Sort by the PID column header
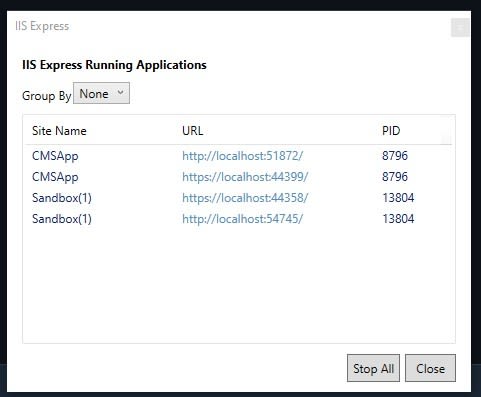The image size is (481, 397). click(x=391, y=131)
